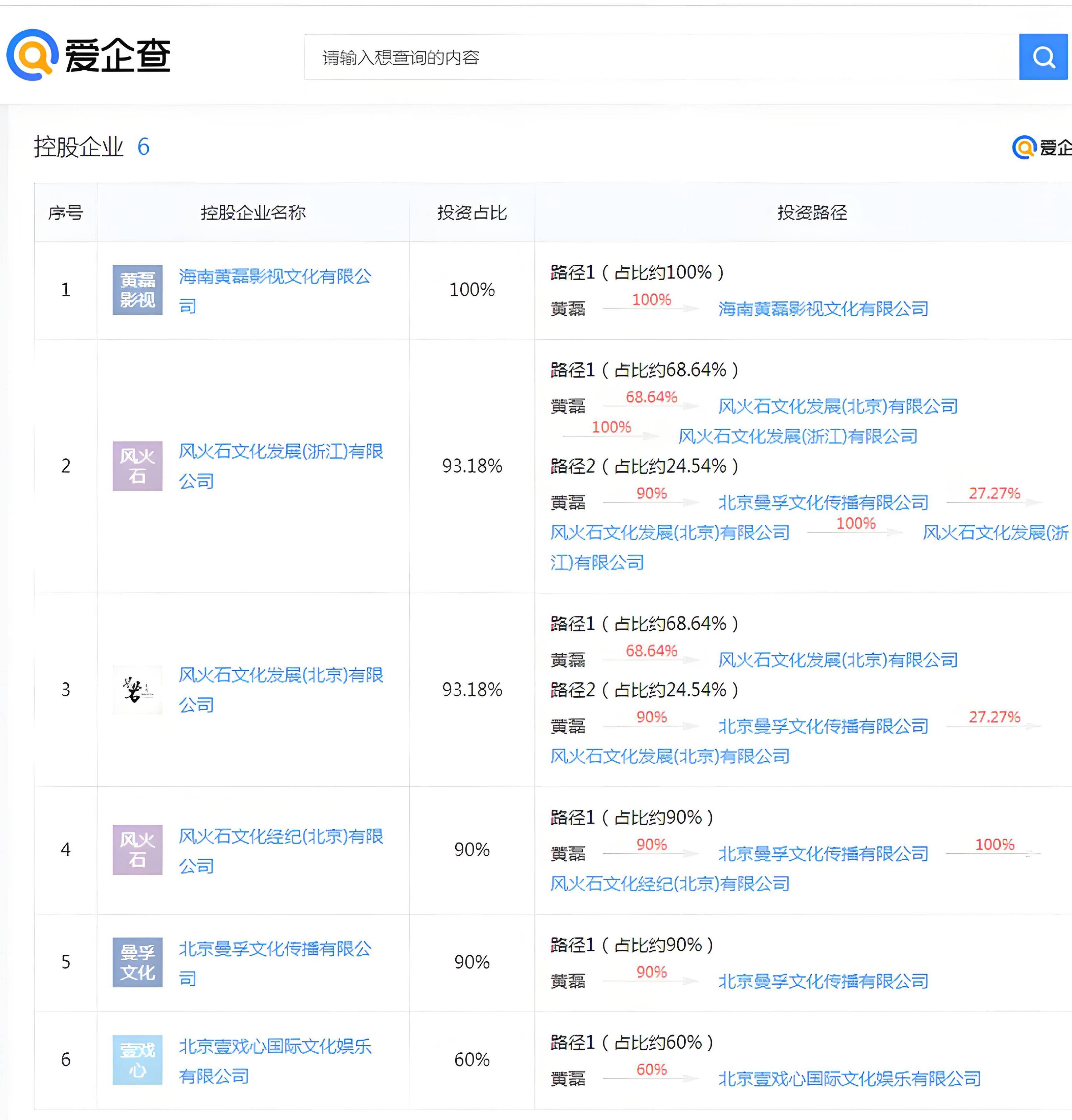Click the 壹戏心 company logo

point(137,1060)
